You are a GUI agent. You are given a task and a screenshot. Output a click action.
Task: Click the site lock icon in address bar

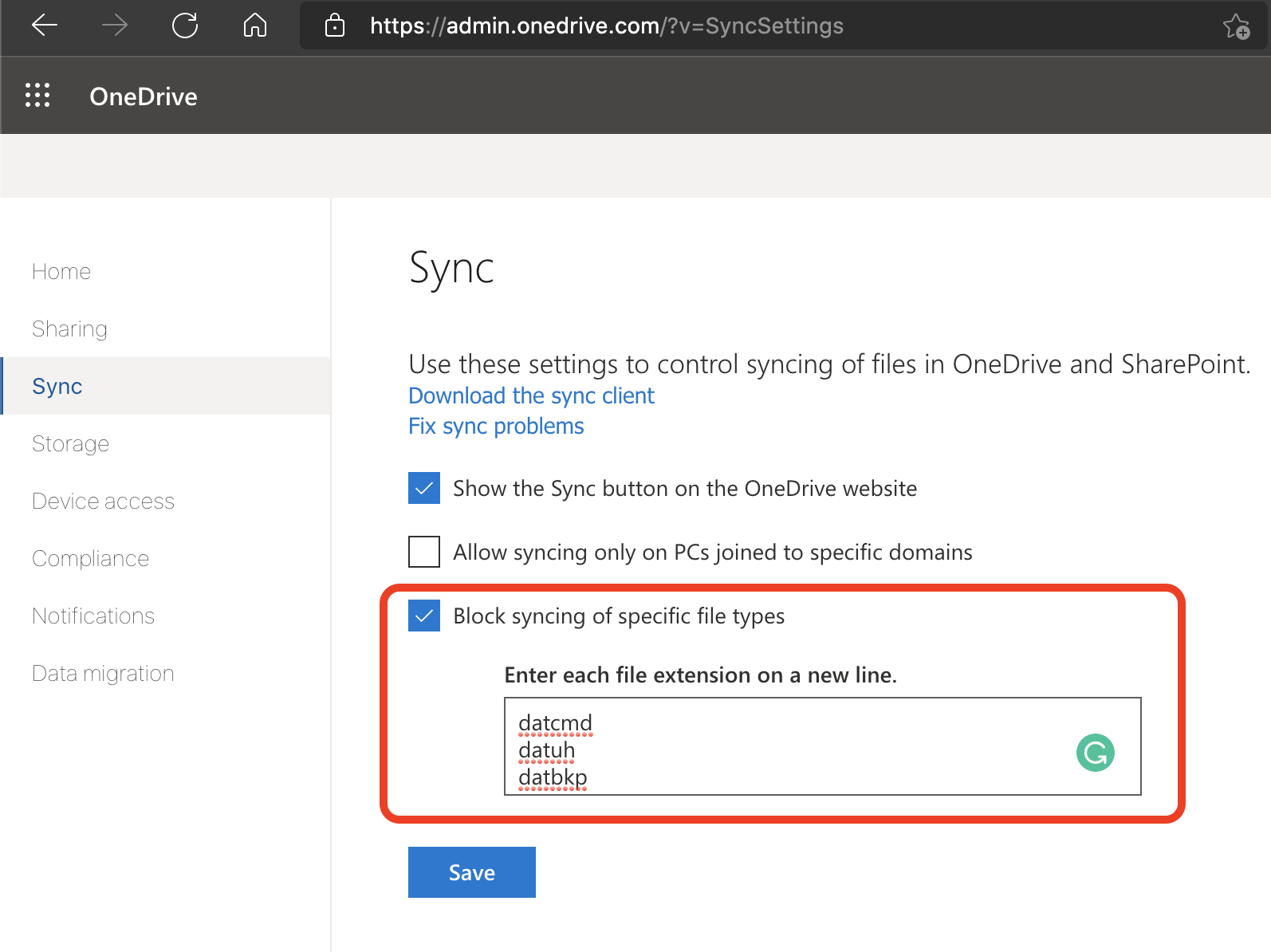[335, 26]
